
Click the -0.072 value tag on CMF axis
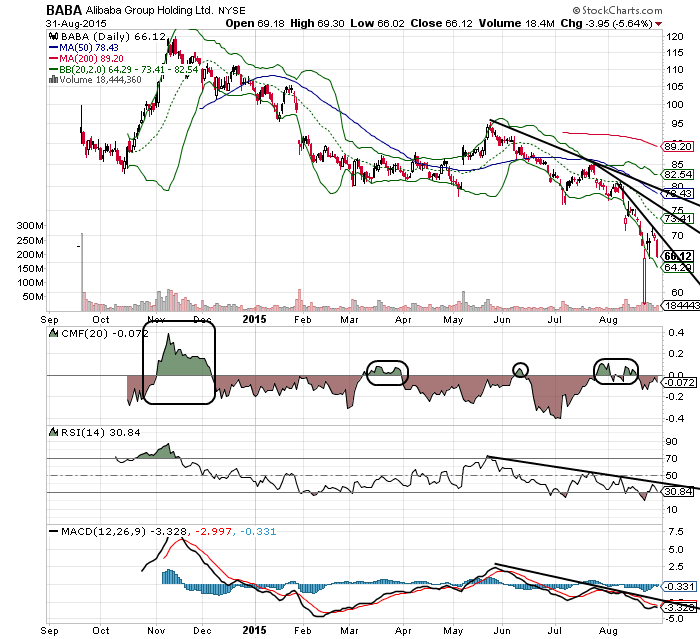[679, 383]
